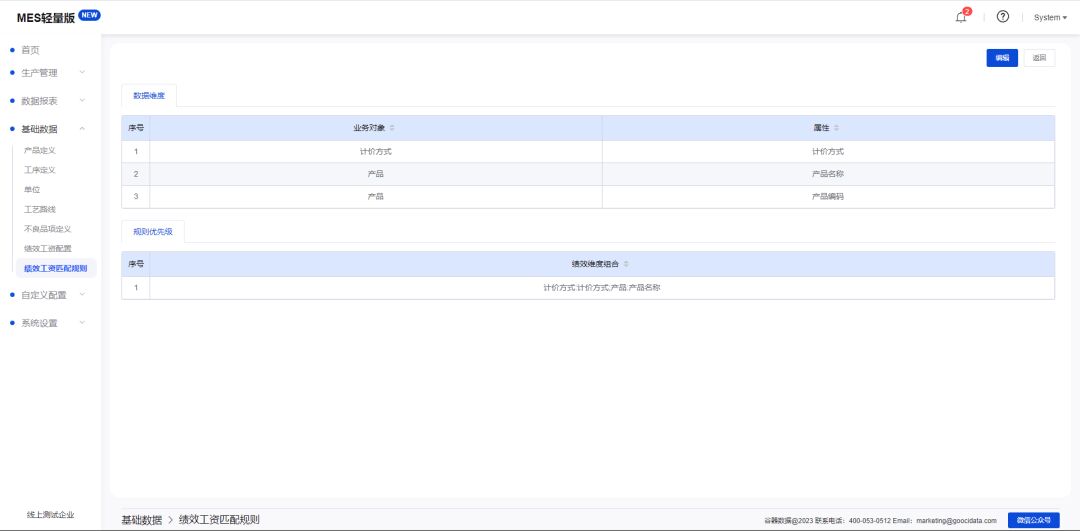Switch to the 规则优先级 tab
Image resolution: width=1080 pixels, height=531 pixels.
[x=153, y=231]
